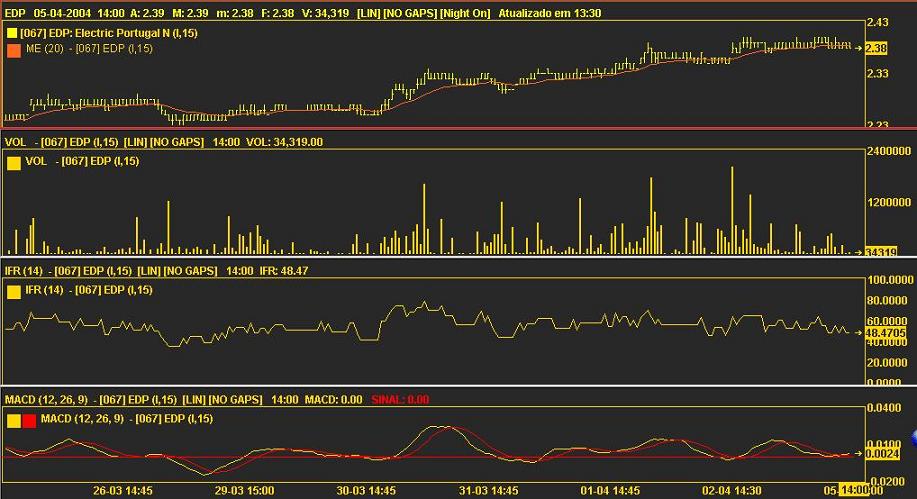This screenshot has height=499, width=917.
Task: Click the 0.0400 label on MACD axis
Action: point(884,408)
